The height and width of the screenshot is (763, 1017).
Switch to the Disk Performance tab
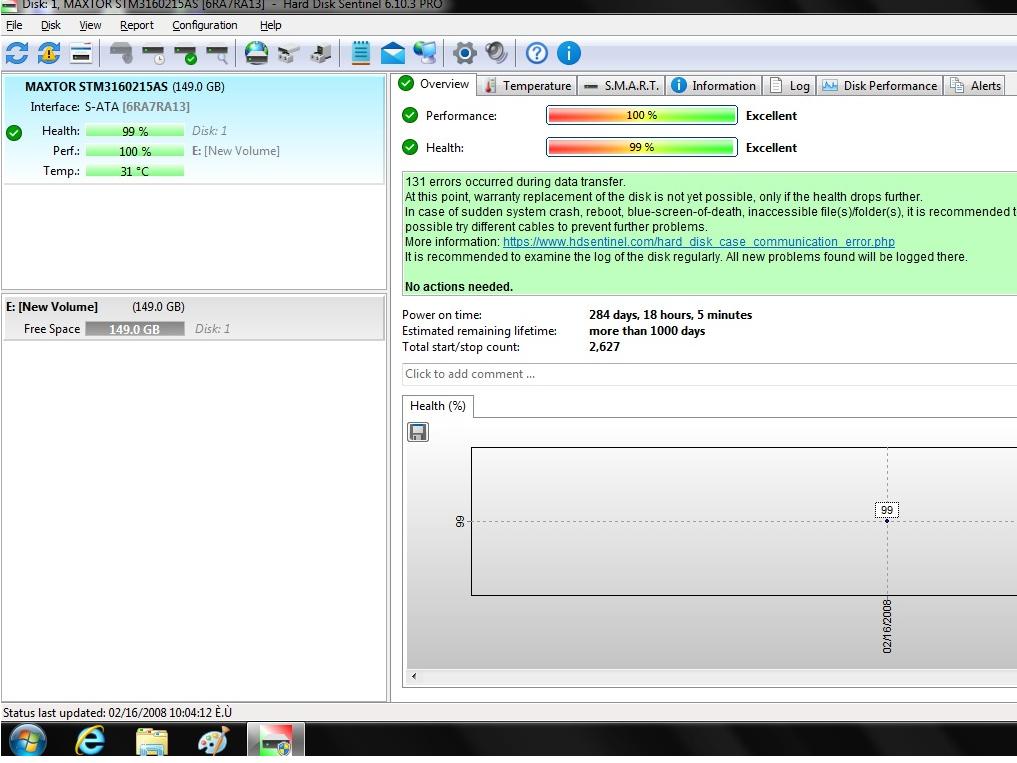[879, 86]
